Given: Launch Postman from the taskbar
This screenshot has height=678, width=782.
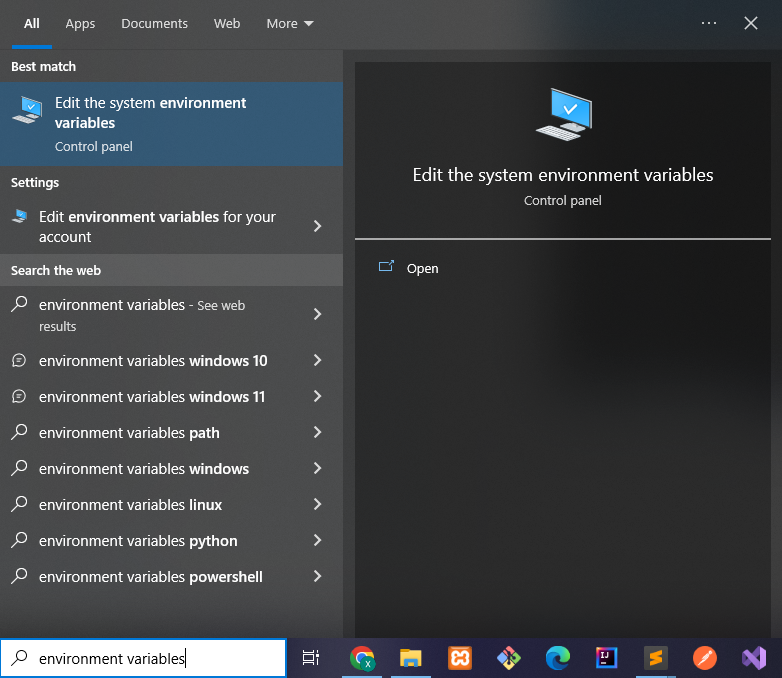Looking at the screenshot, I should pos(704,658).
